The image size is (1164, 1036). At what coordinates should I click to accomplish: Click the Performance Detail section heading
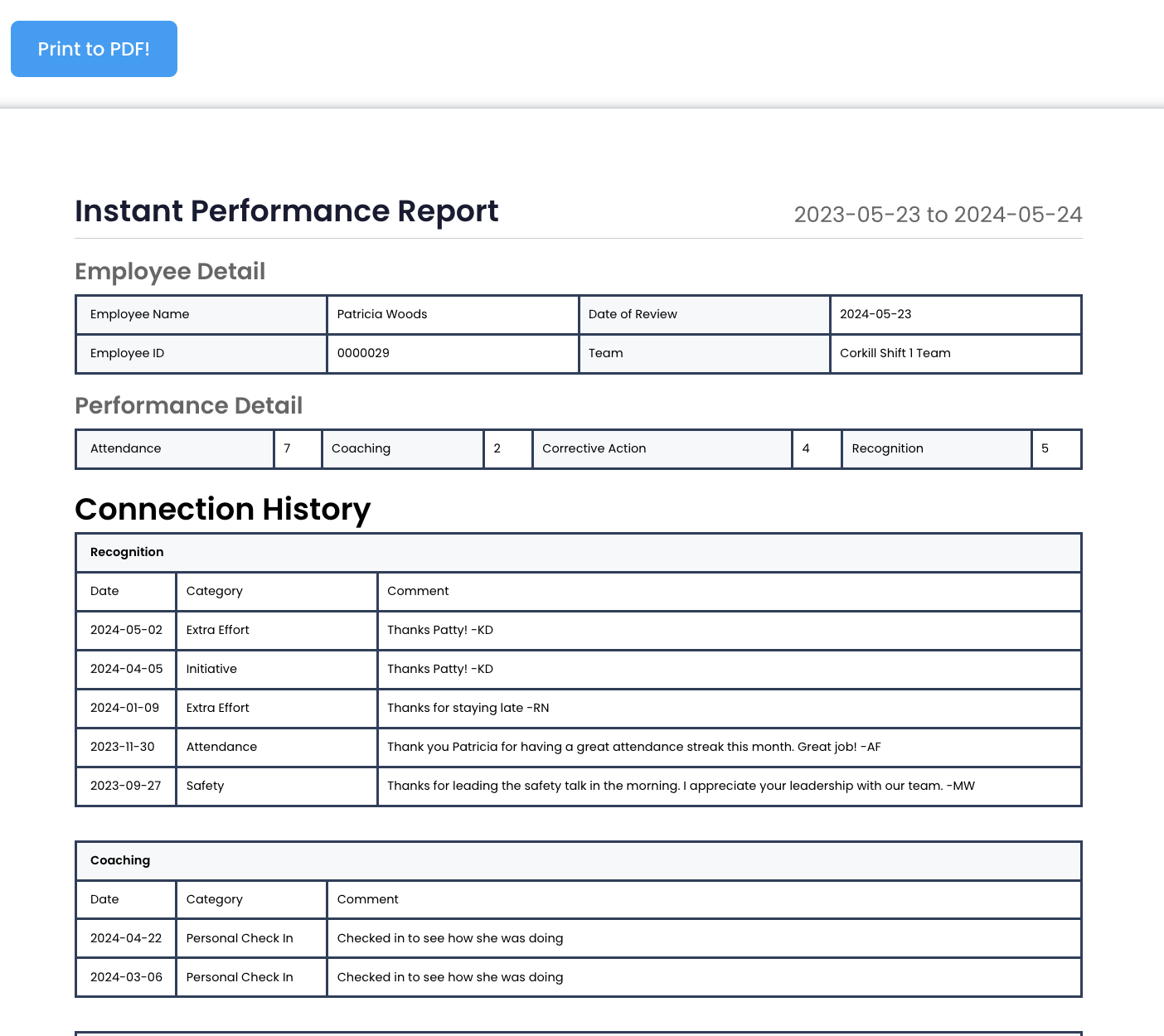188,406
